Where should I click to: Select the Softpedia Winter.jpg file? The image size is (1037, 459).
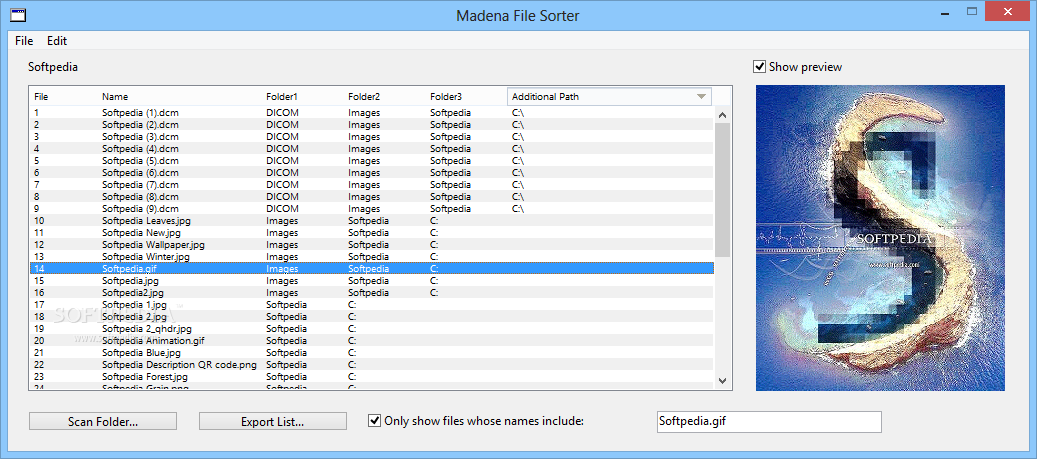372,256
